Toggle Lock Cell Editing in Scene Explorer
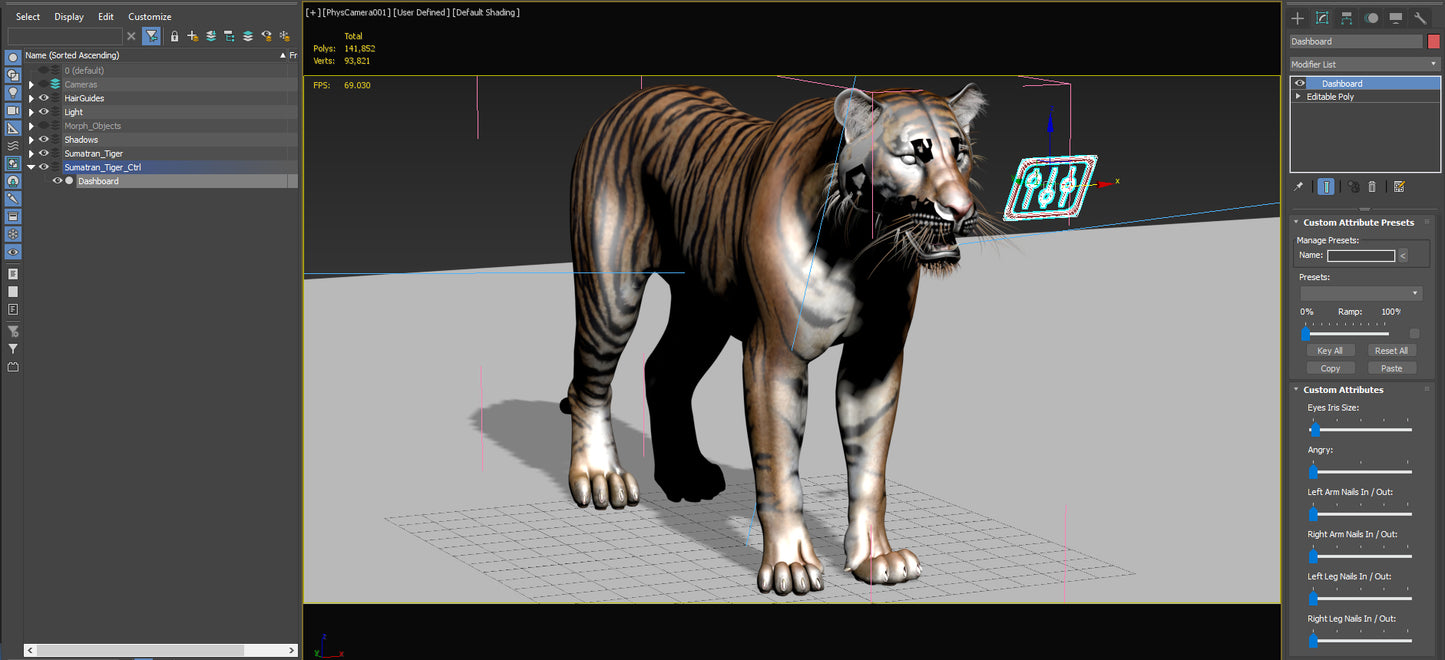 (x=175, y=35)
